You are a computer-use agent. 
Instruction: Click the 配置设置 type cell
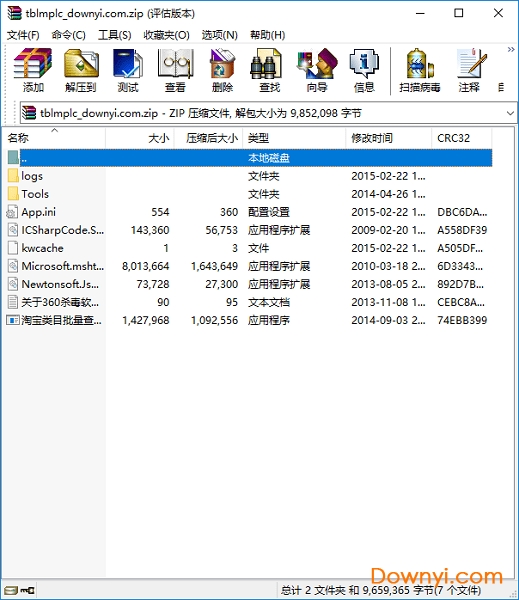(269, 212)
